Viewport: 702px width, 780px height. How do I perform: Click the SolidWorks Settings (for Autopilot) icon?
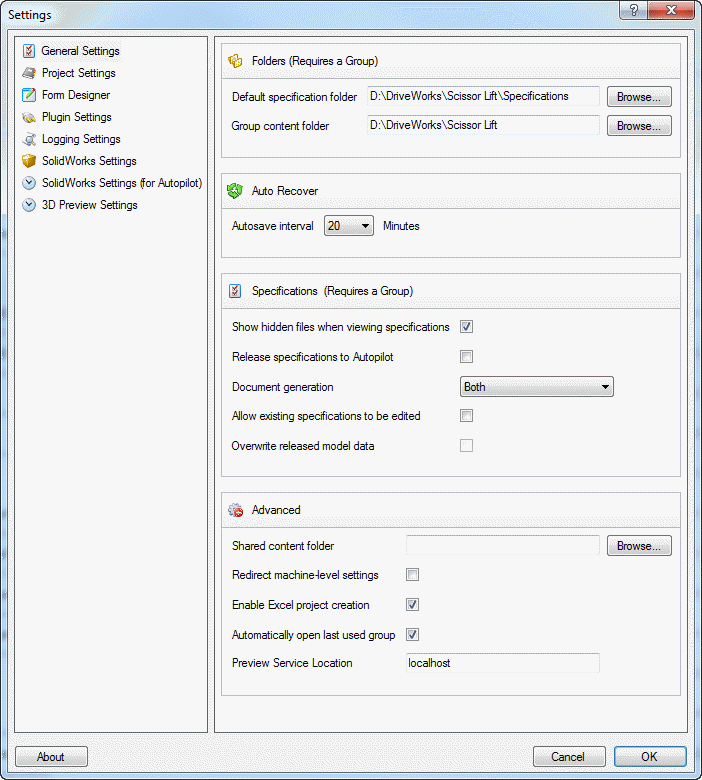pos(29,183)
